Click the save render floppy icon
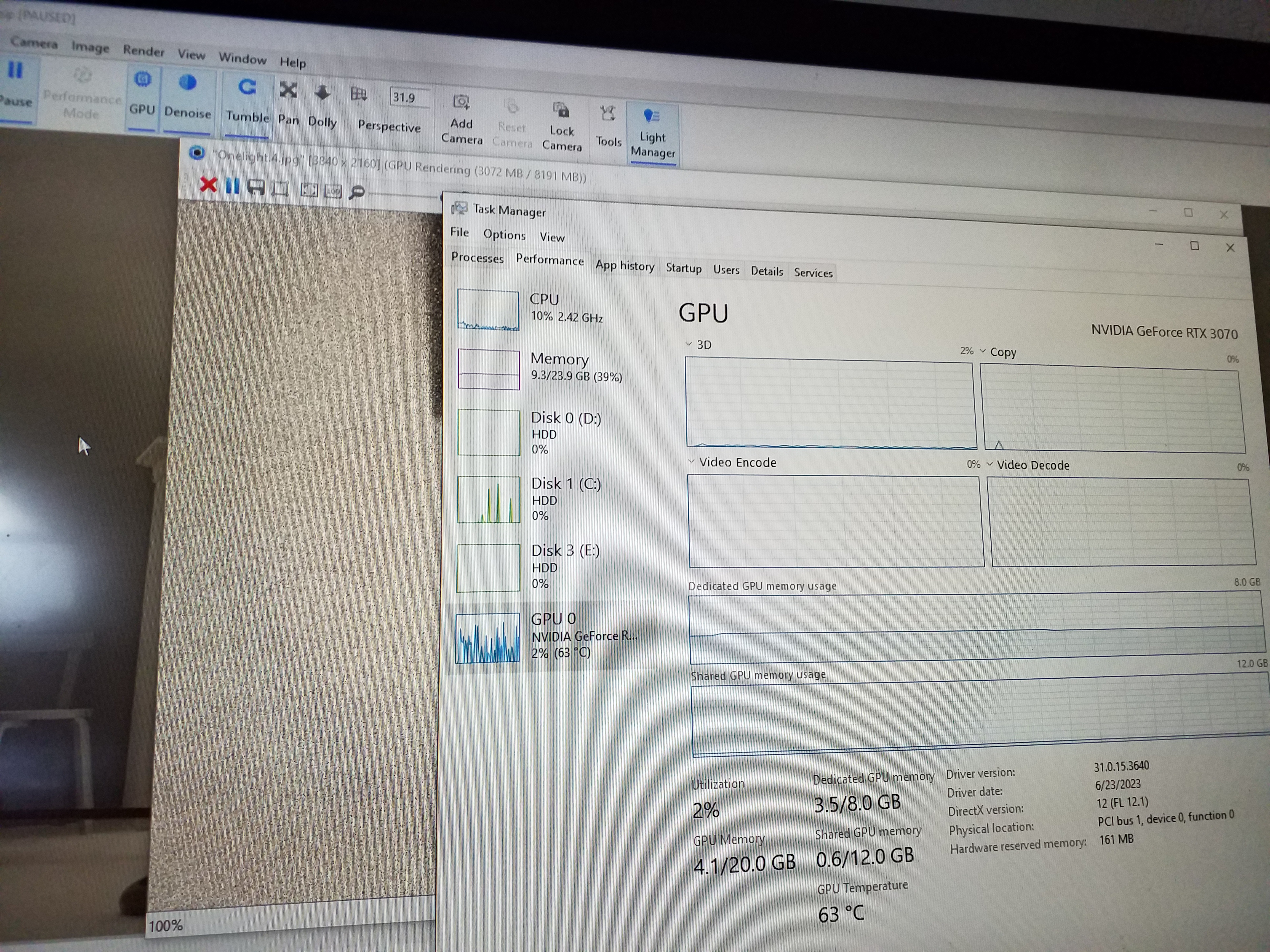Image resolution: width=1270 pixels, height=952 pixels. click(255, 187)
